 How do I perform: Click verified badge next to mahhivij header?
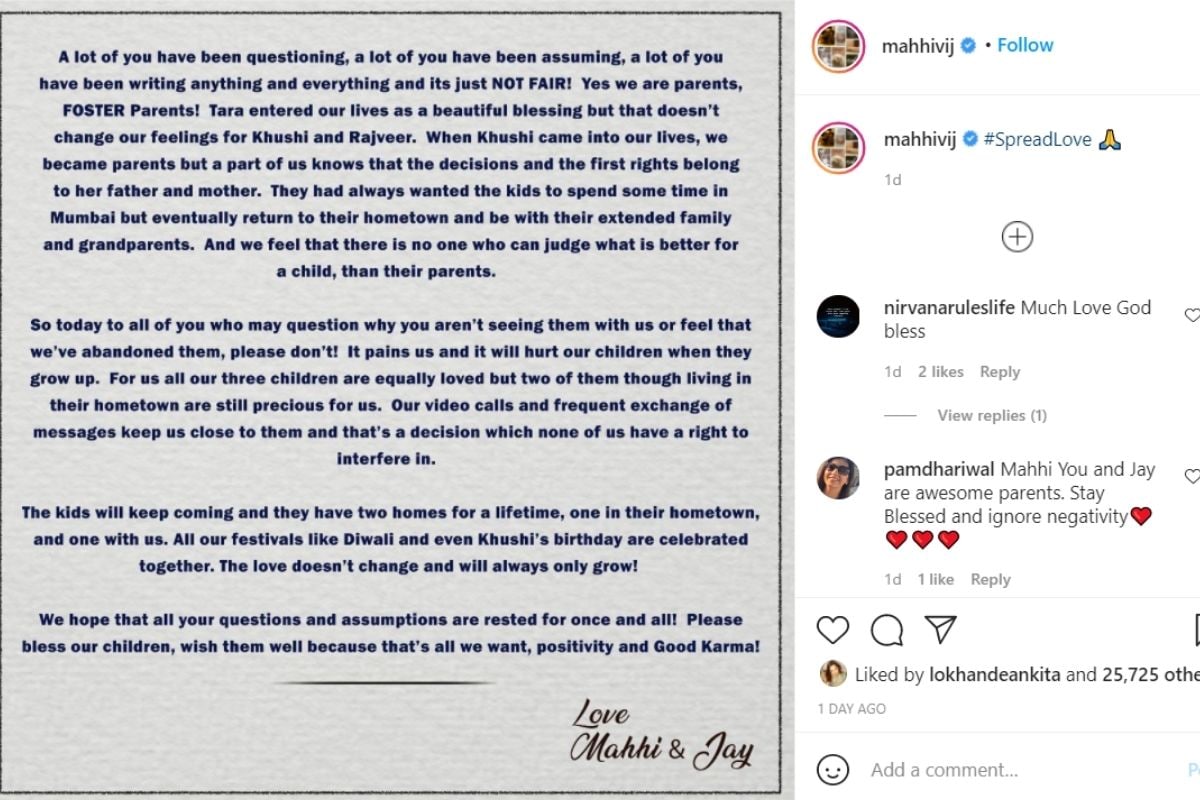pyautogui.click(x=968, y=46)
